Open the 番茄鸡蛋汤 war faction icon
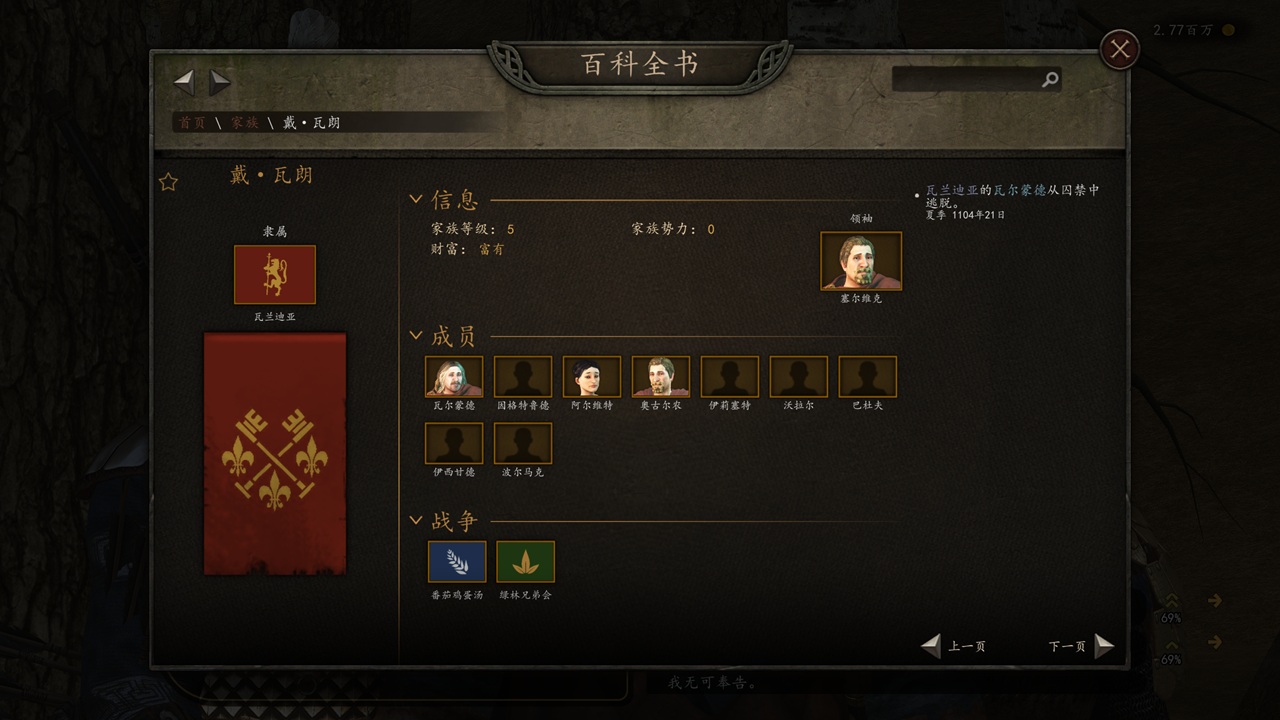 click(457, 562)
